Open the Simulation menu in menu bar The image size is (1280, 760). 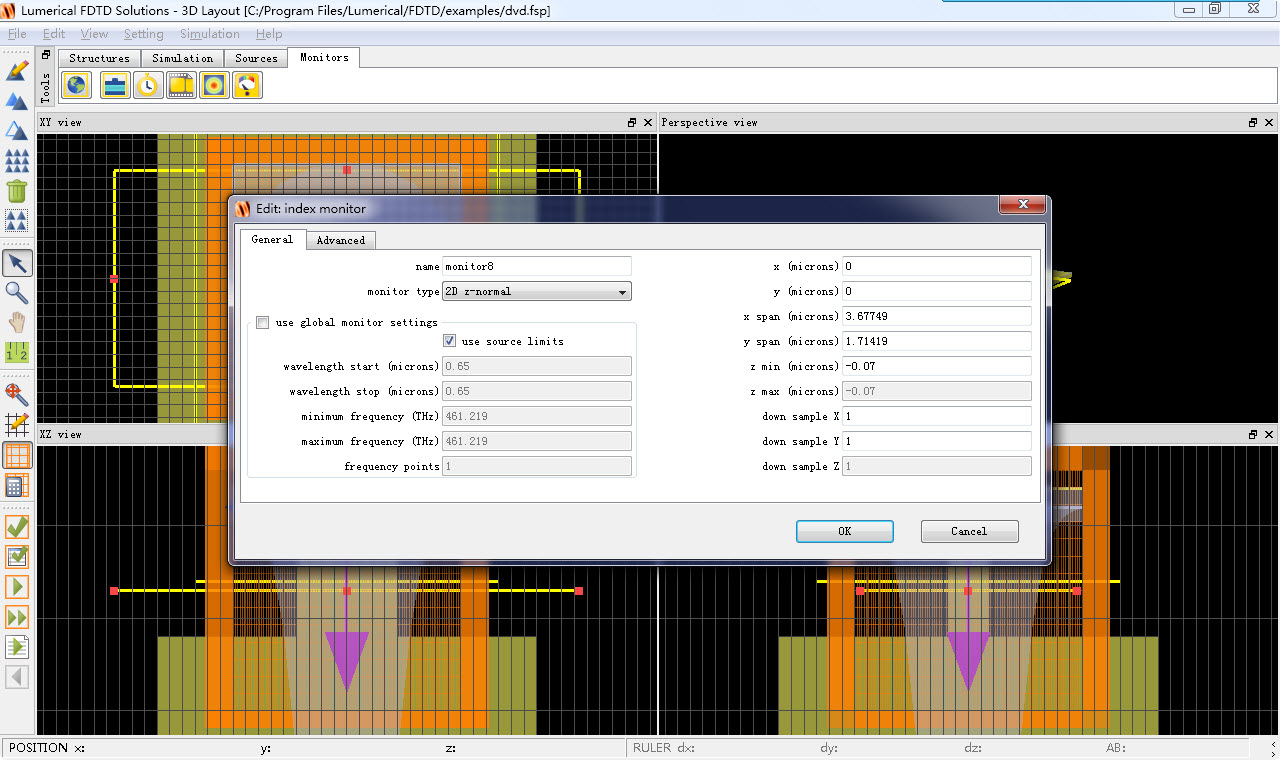210,34
